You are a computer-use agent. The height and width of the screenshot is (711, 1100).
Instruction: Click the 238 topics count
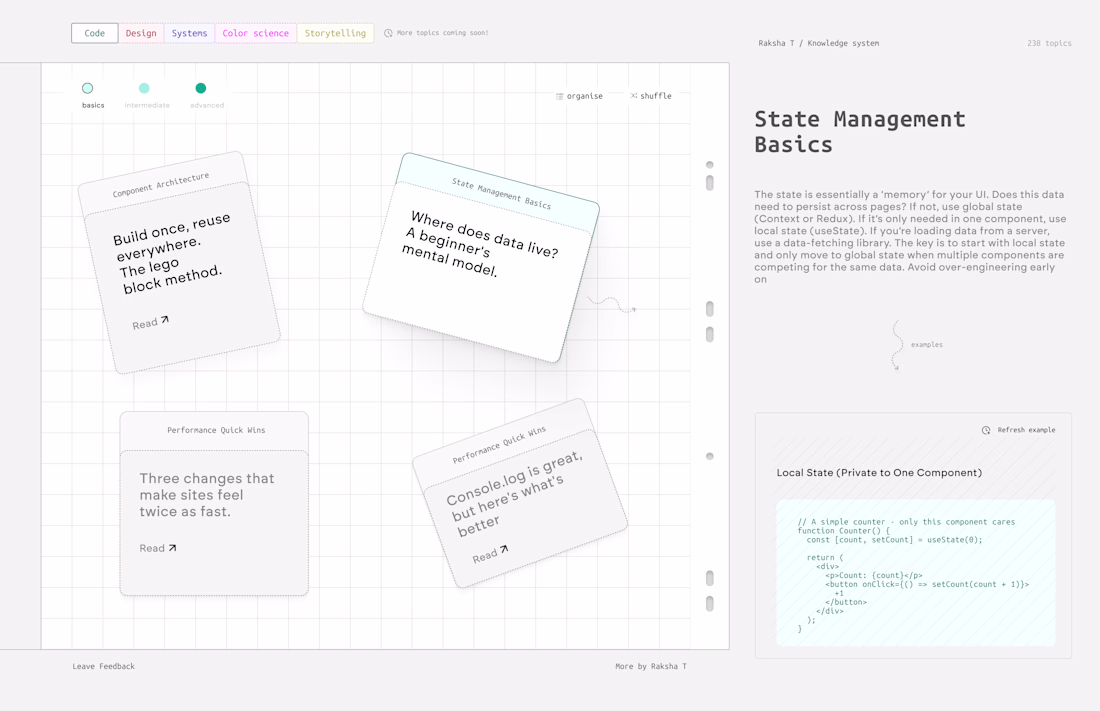[x=1049, y=43]
